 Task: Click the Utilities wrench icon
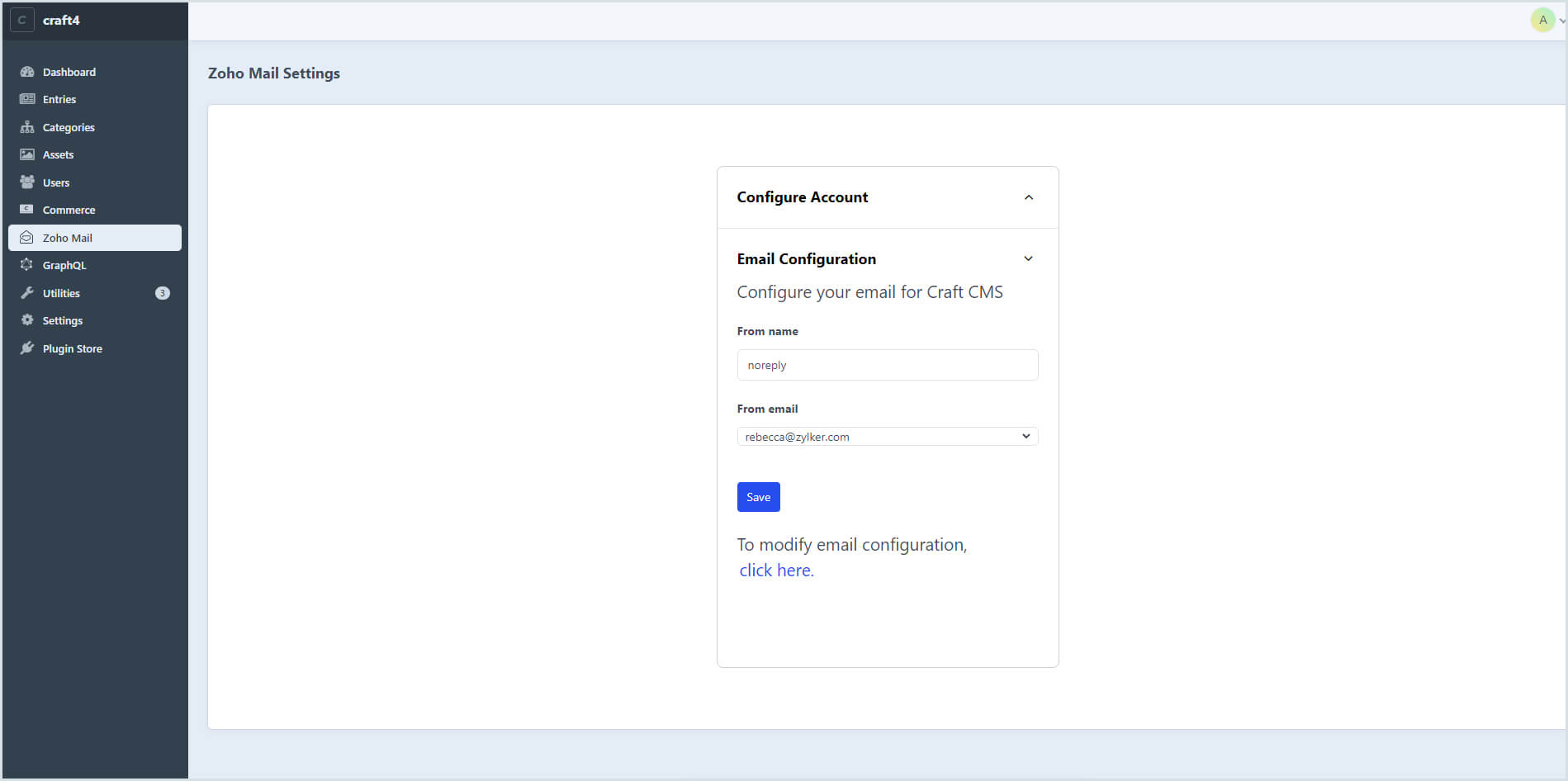(27, 293)
